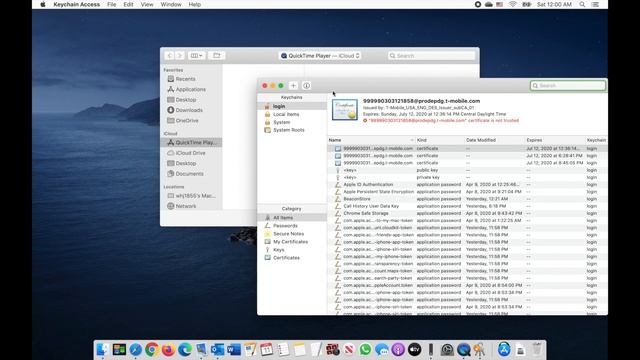
Task: Select the public key row
Action: coord(467,170)
